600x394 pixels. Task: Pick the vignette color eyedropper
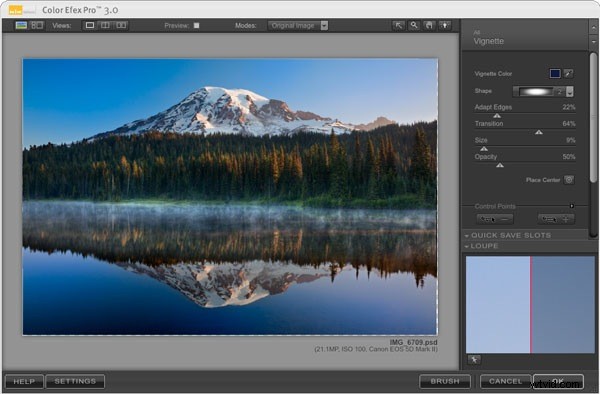click(569, 73)
